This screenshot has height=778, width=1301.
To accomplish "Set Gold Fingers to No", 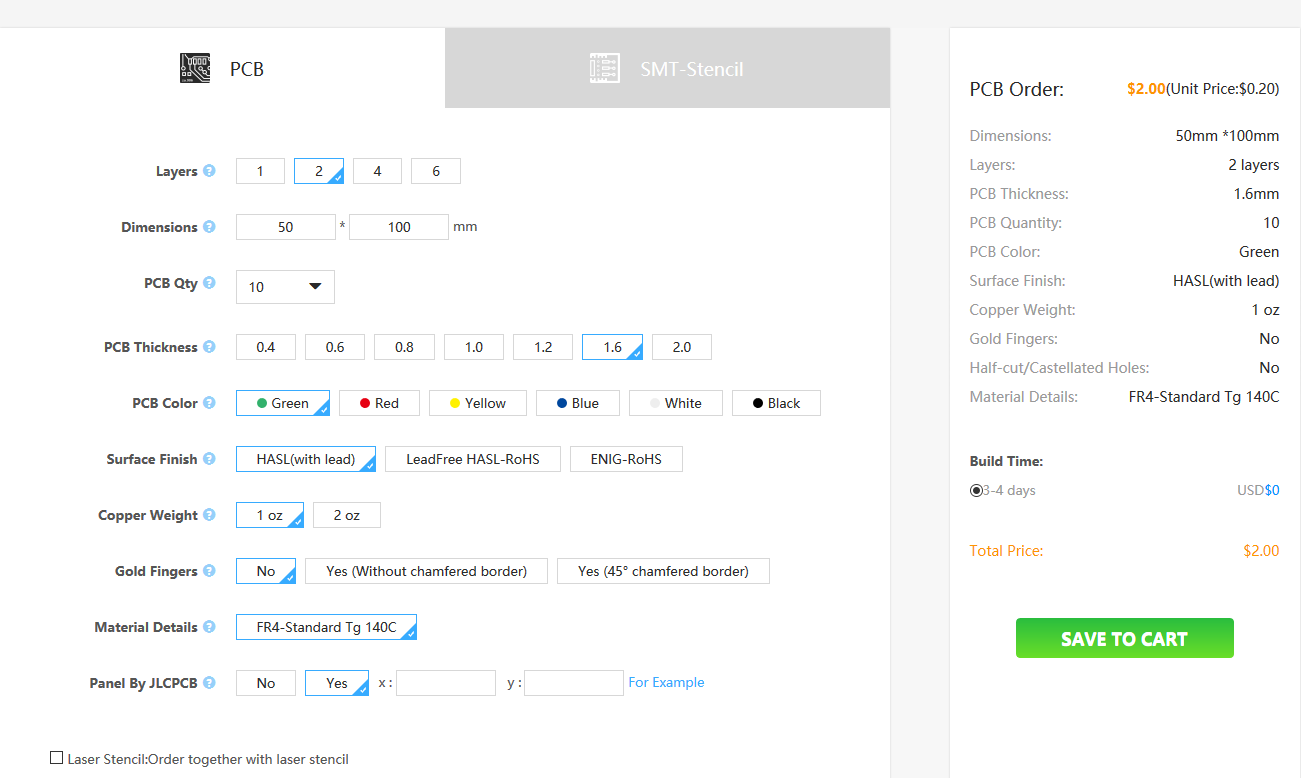I will click(x=266, y=571).
